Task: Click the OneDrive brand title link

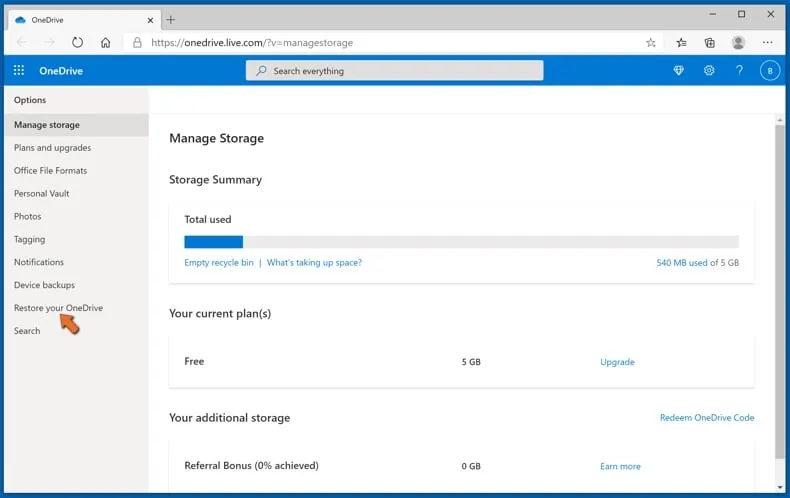Action: [x=61, y=71]
